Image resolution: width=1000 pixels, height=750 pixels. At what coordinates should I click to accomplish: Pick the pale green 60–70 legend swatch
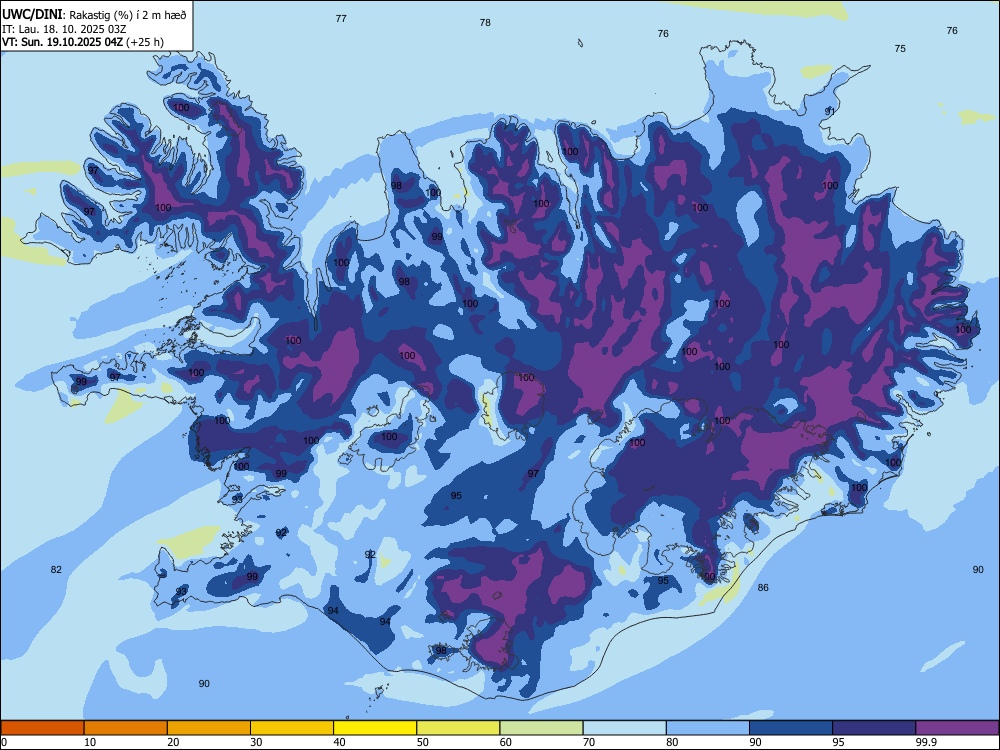[x=541, y=728]
